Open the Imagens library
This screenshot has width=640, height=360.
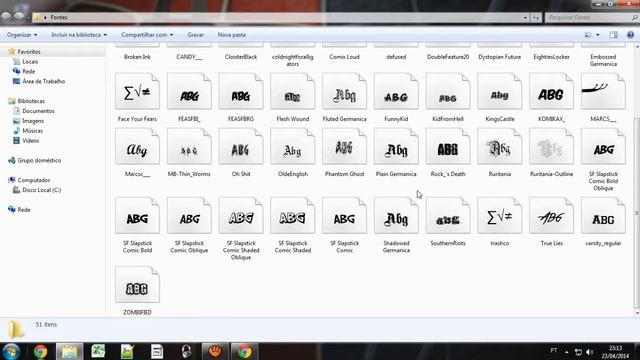tap(33, 121)
